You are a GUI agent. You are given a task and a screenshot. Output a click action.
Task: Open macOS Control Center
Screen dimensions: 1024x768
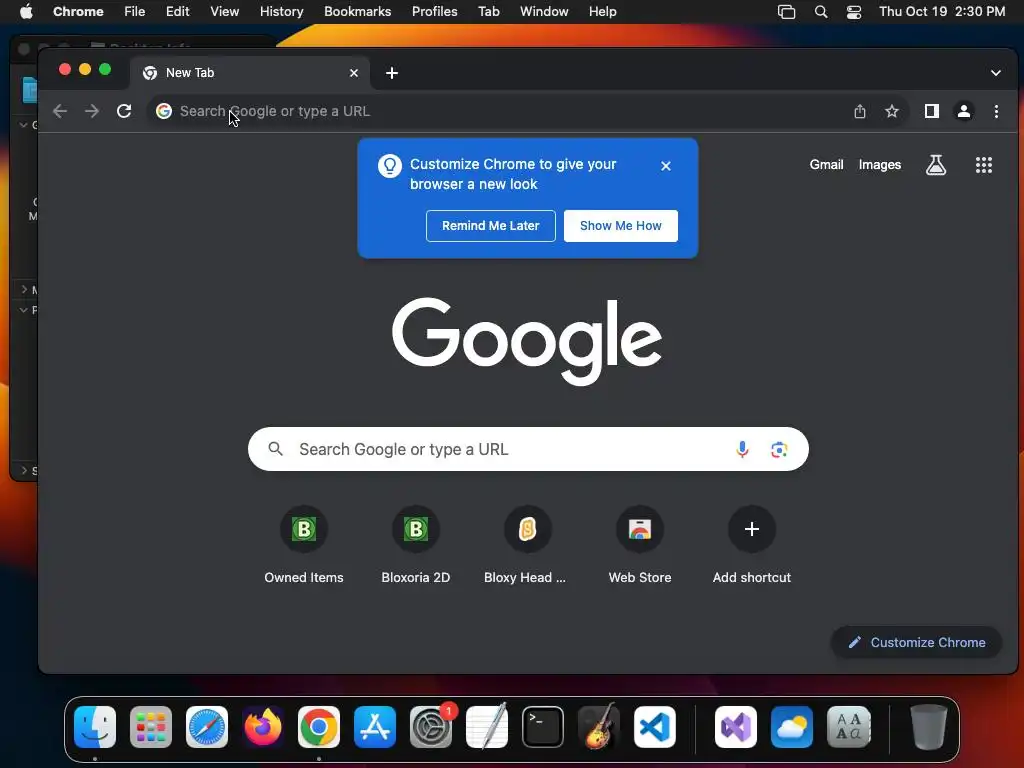coord(854,12)
